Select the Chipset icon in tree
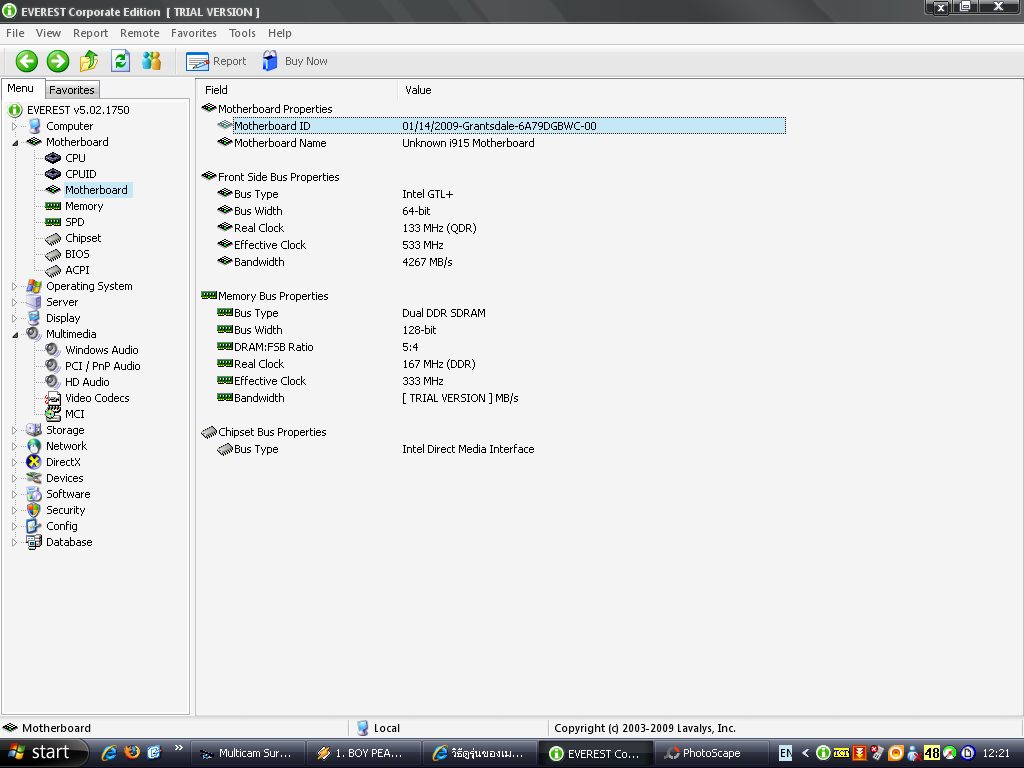1024x768 pixels. [x=53, y=238]
